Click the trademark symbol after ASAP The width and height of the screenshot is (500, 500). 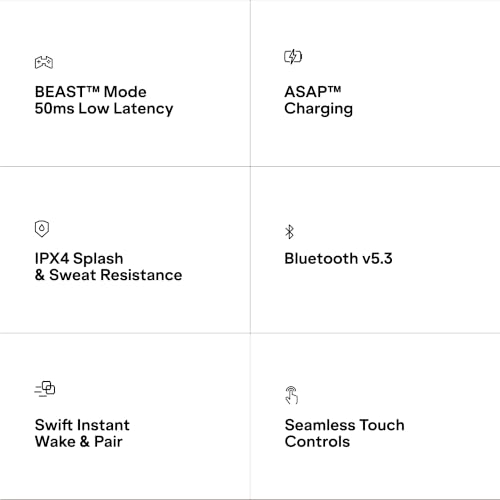point(334,89)
